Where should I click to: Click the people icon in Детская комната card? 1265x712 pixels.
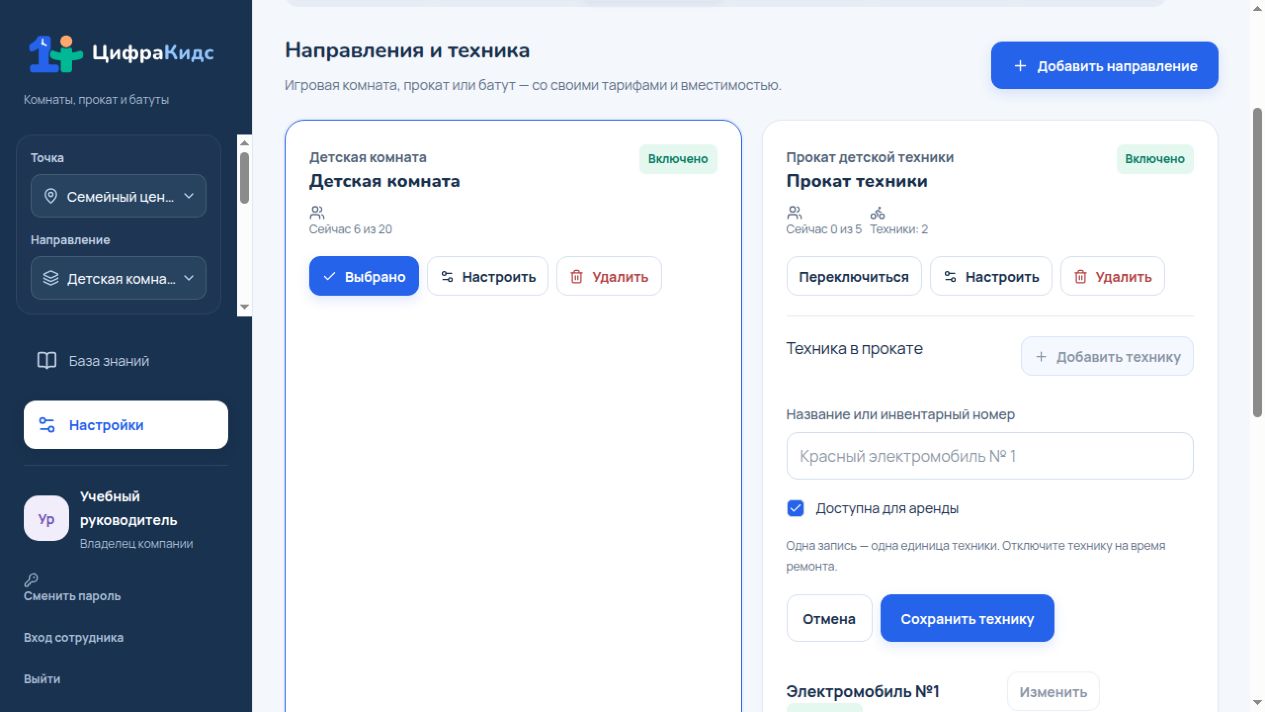pyautogui.click(x=317, y=213)
